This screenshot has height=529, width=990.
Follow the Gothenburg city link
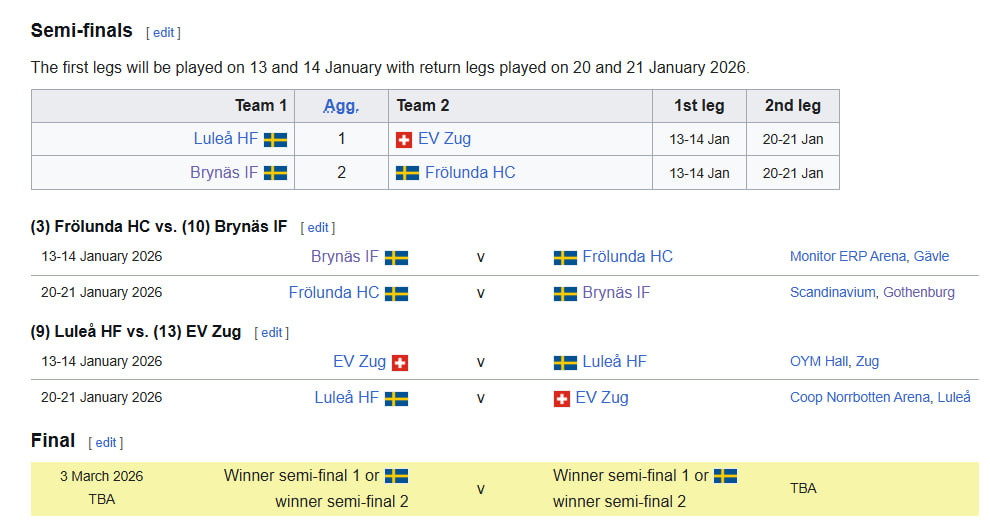click(x=920, y=293)
